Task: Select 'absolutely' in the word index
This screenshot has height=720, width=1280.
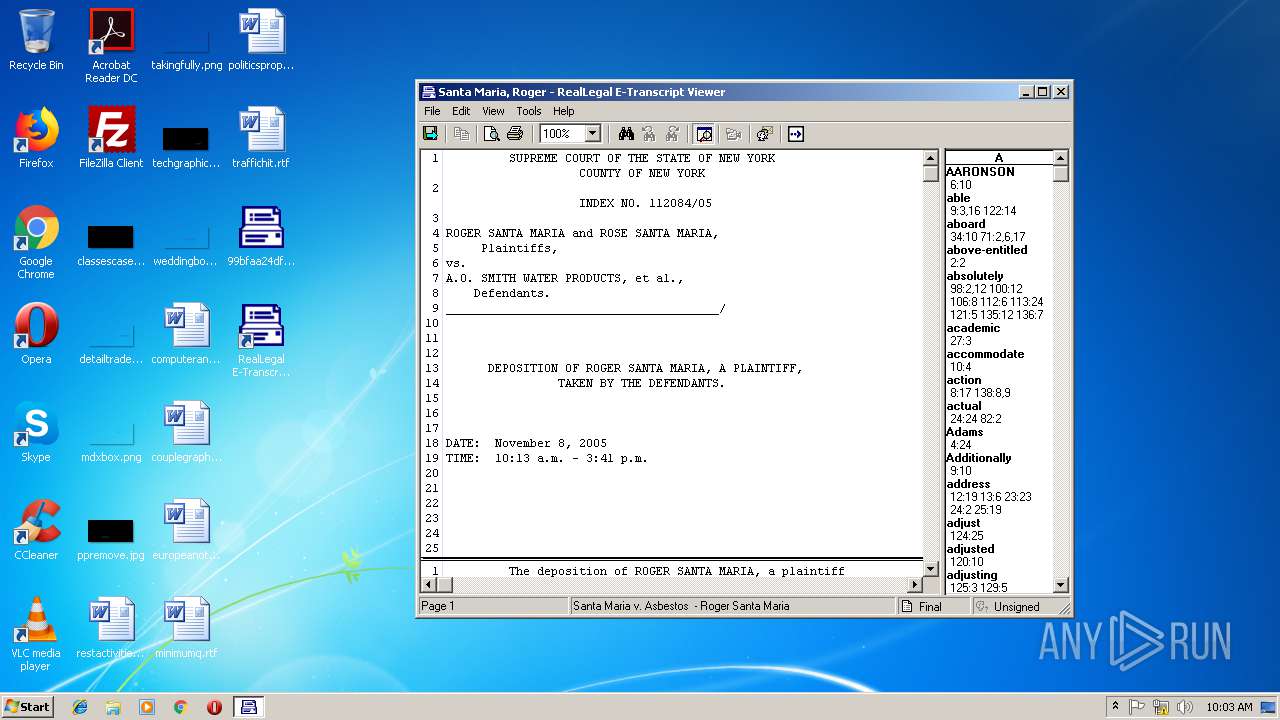Action: click(x=975, y=276)
